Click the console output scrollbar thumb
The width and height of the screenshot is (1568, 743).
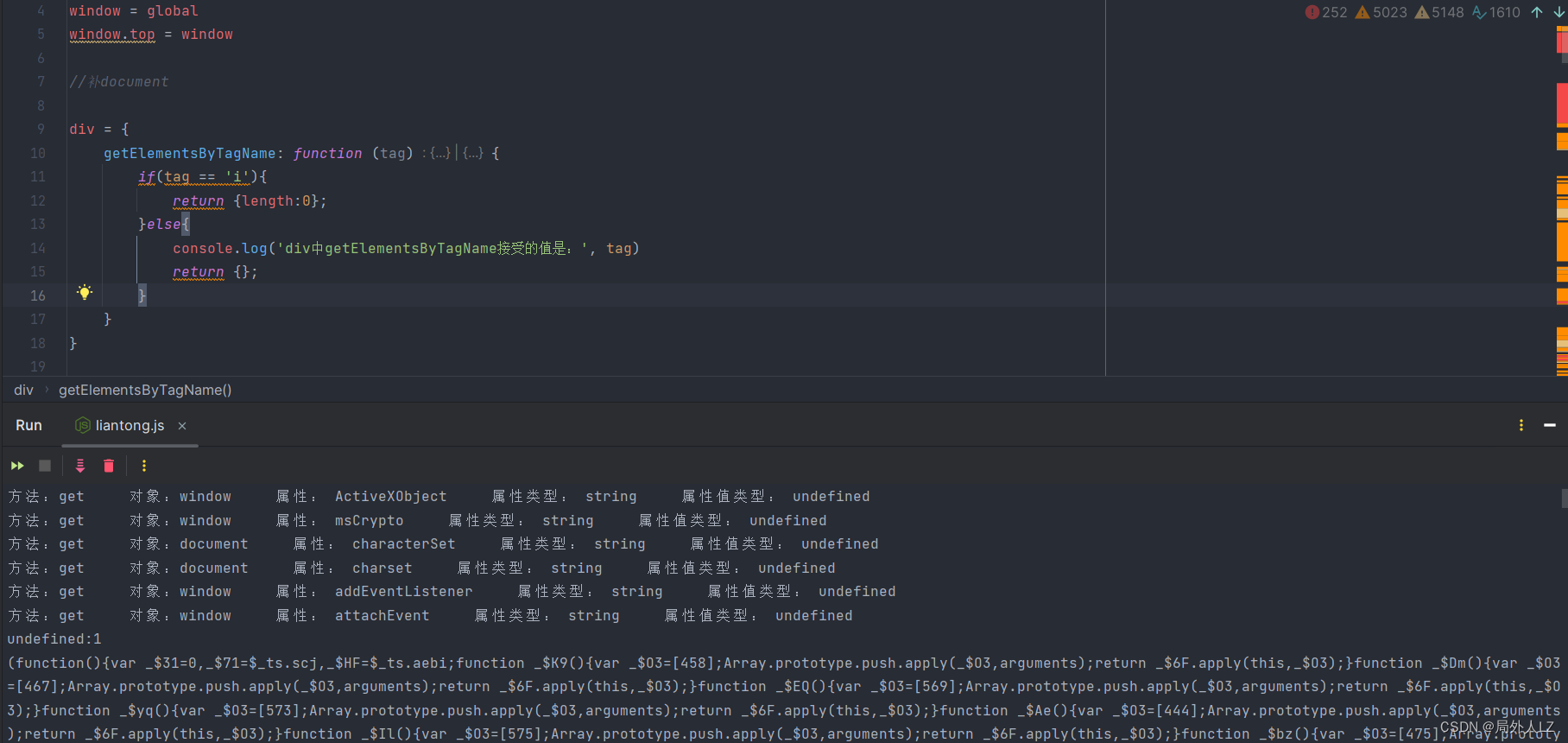click(1565, 499)
